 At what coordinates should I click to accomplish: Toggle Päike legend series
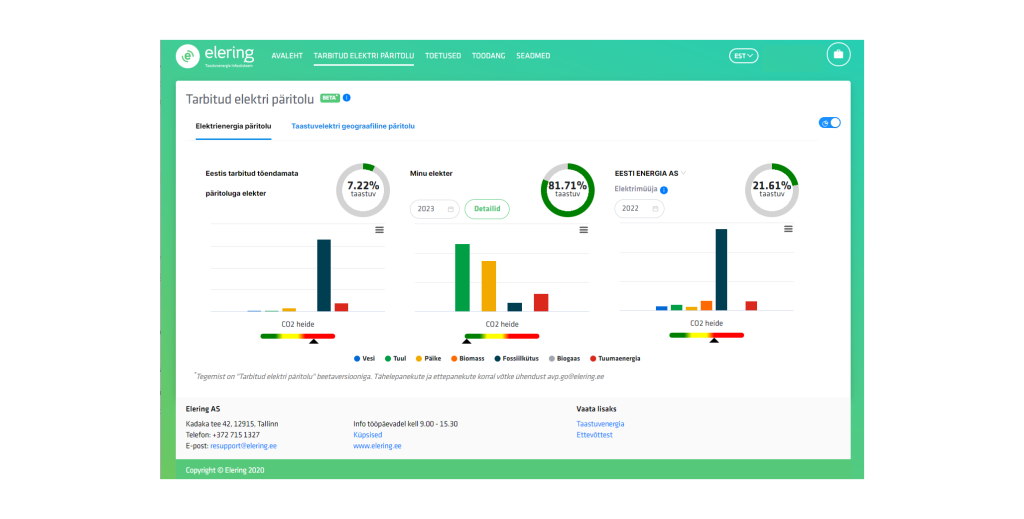428,358
